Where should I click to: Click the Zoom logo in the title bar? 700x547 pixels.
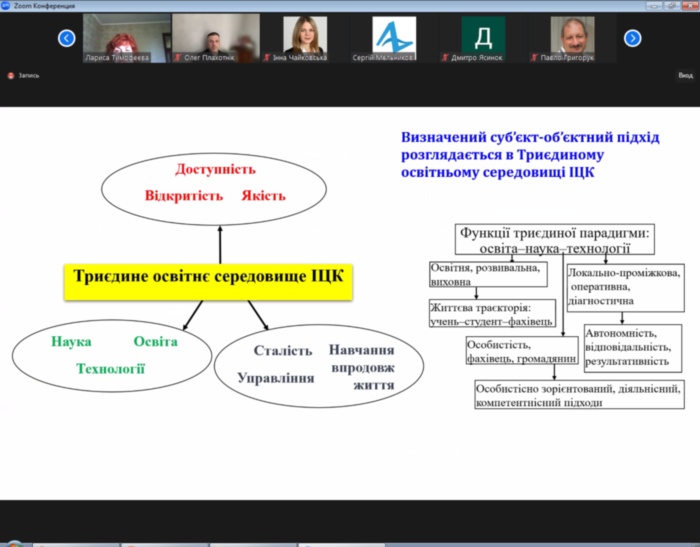pyautogui.click(x=6, y=5)
